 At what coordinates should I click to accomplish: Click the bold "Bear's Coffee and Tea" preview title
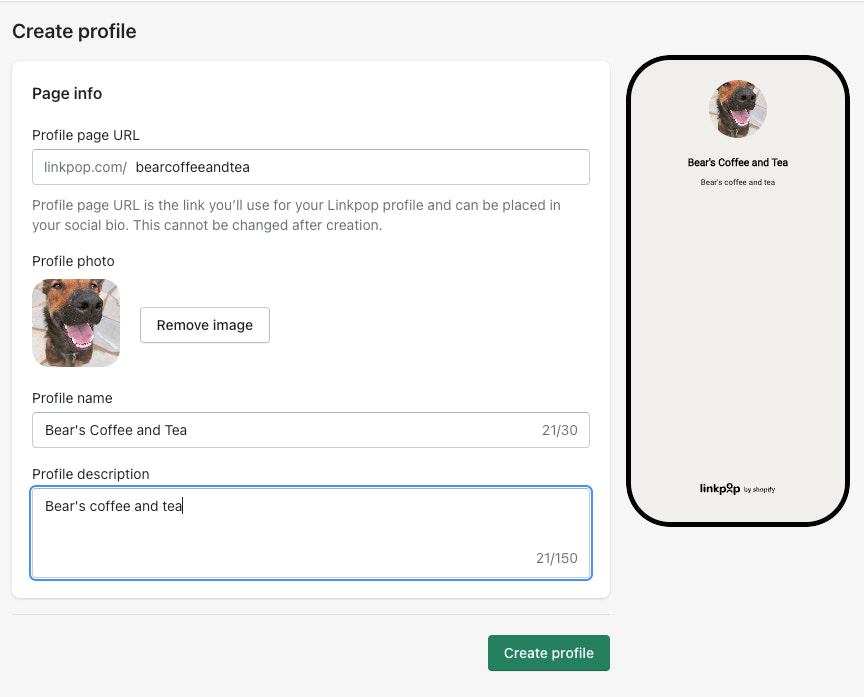pyautogui.click(x=738, y=162)
